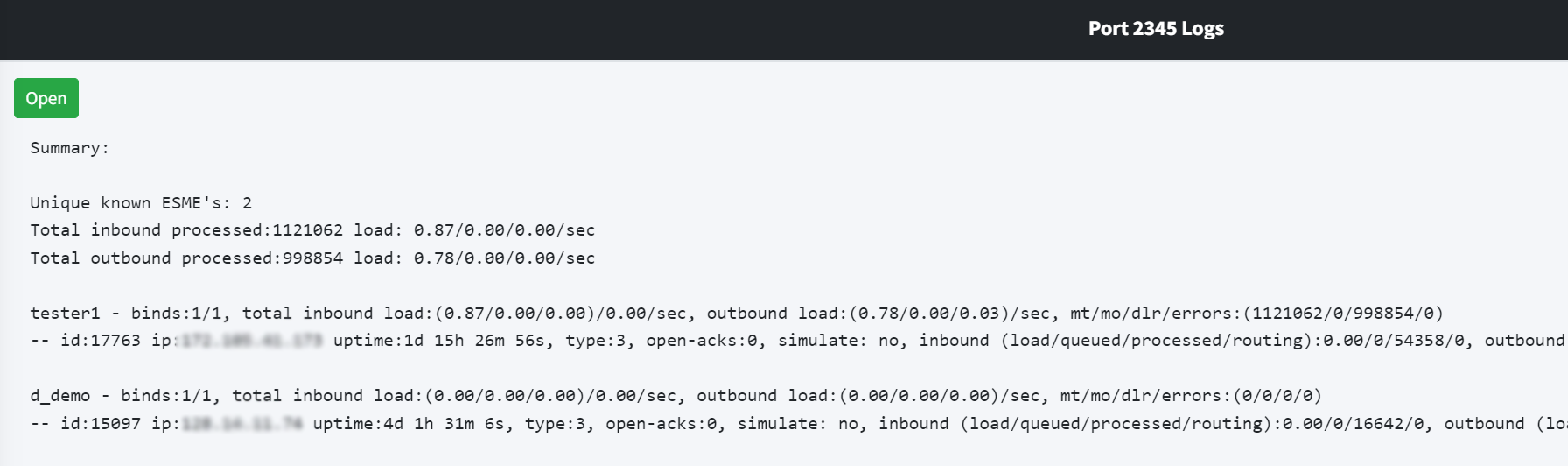
Task: Click the outbound processed count 998854
Action: (312, 258)
